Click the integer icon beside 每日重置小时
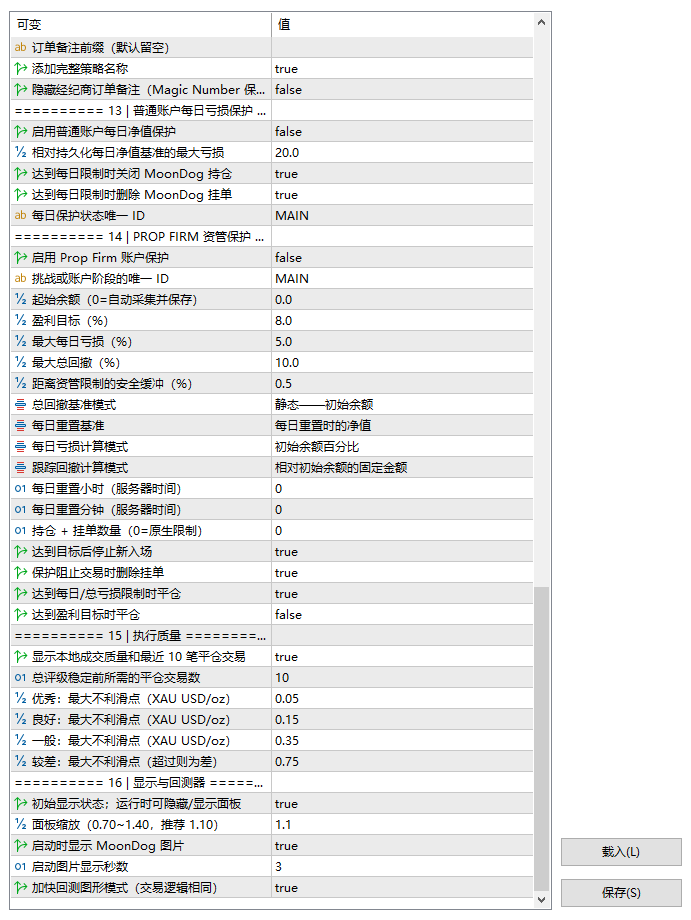Image resolution: width=691 pixels, height=920 pixels. [21, 489]
